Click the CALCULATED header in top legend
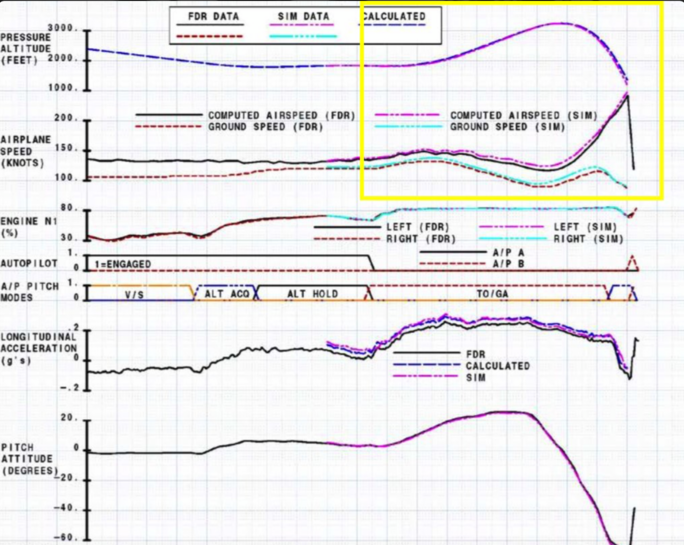 pos(393,17)
